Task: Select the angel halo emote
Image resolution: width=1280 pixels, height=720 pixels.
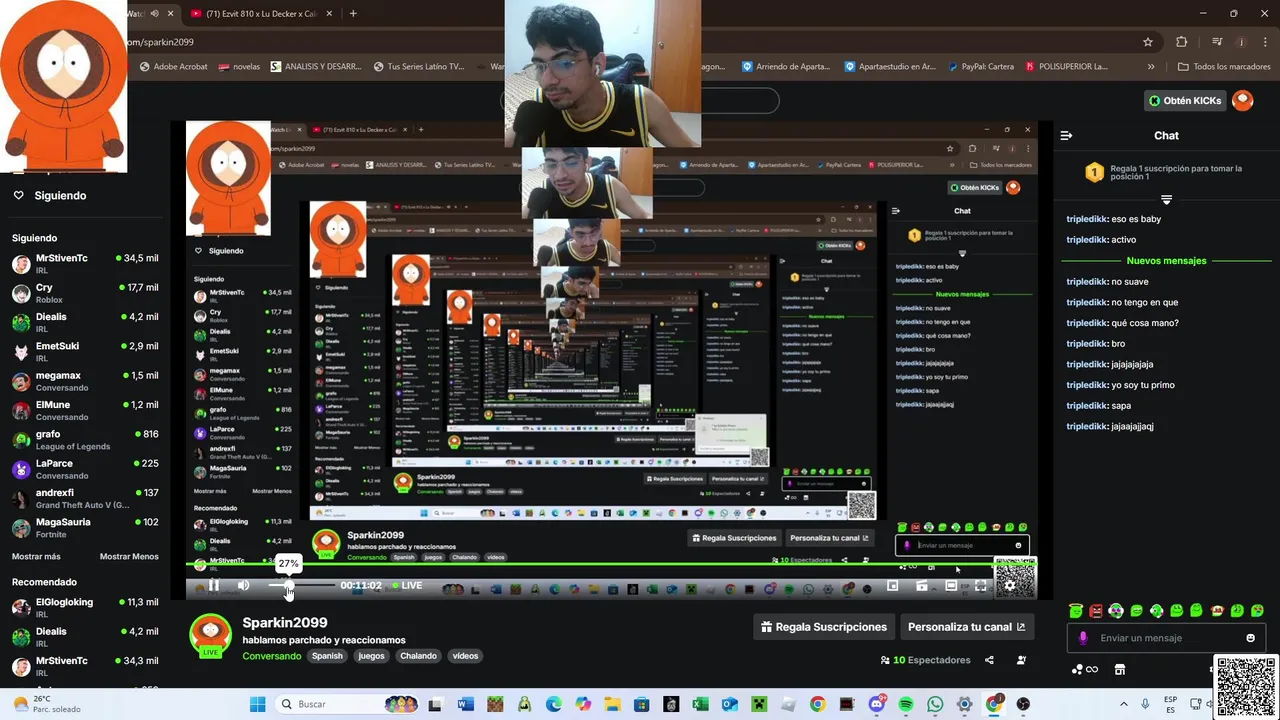Action: tap(1075, 610)
